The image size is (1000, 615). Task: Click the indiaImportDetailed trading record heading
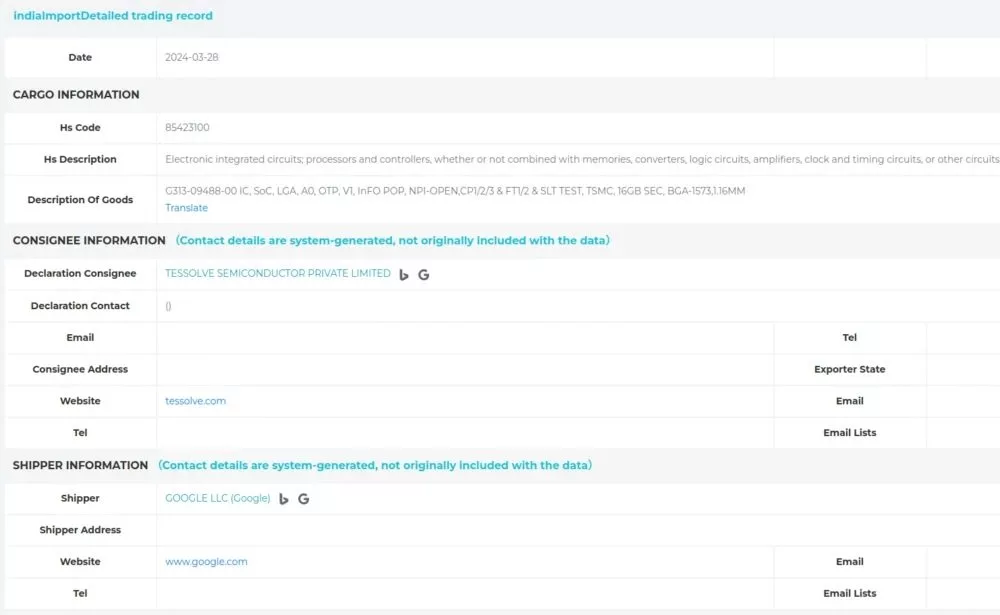112,16
